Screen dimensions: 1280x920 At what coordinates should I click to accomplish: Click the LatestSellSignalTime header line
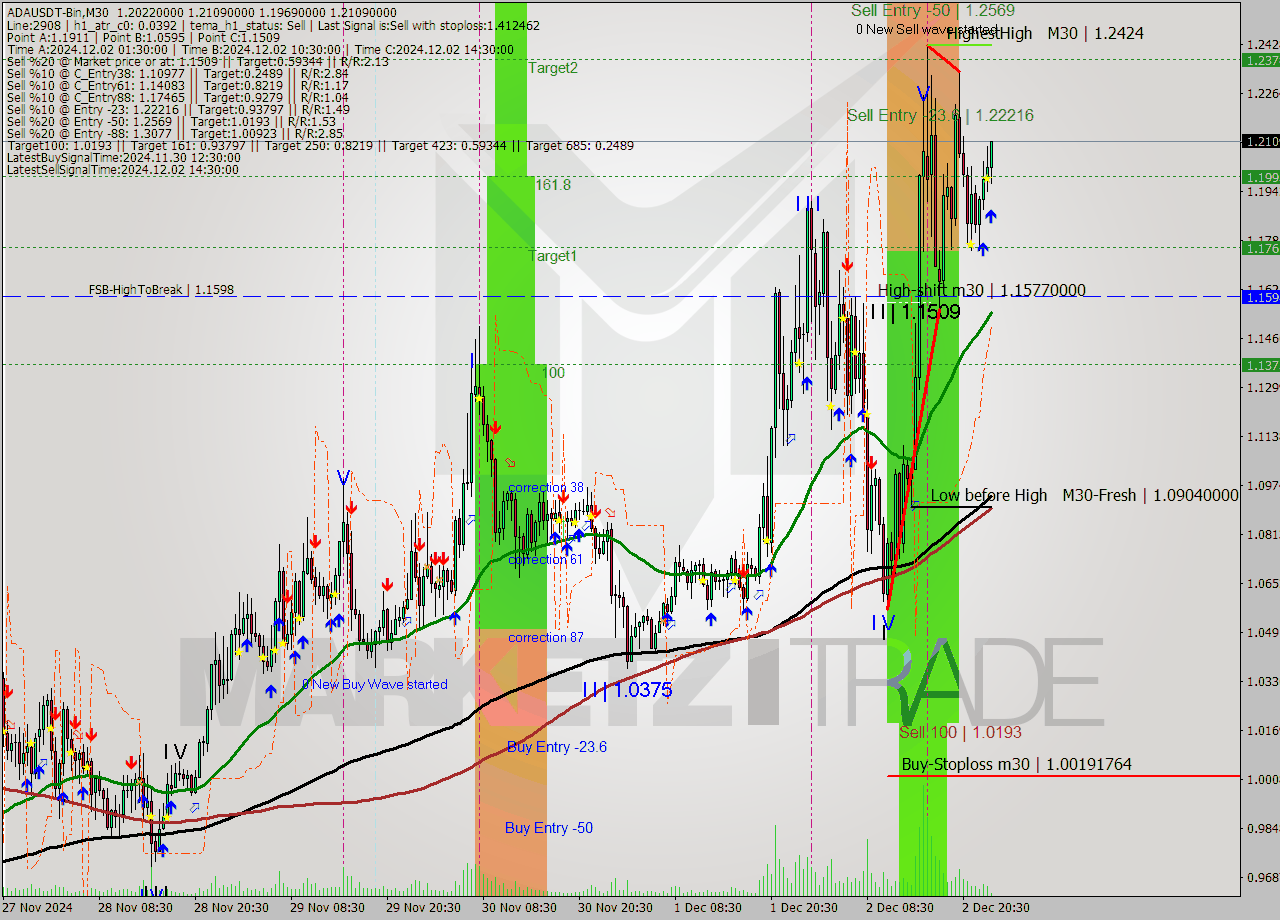[x=122, y=170]
